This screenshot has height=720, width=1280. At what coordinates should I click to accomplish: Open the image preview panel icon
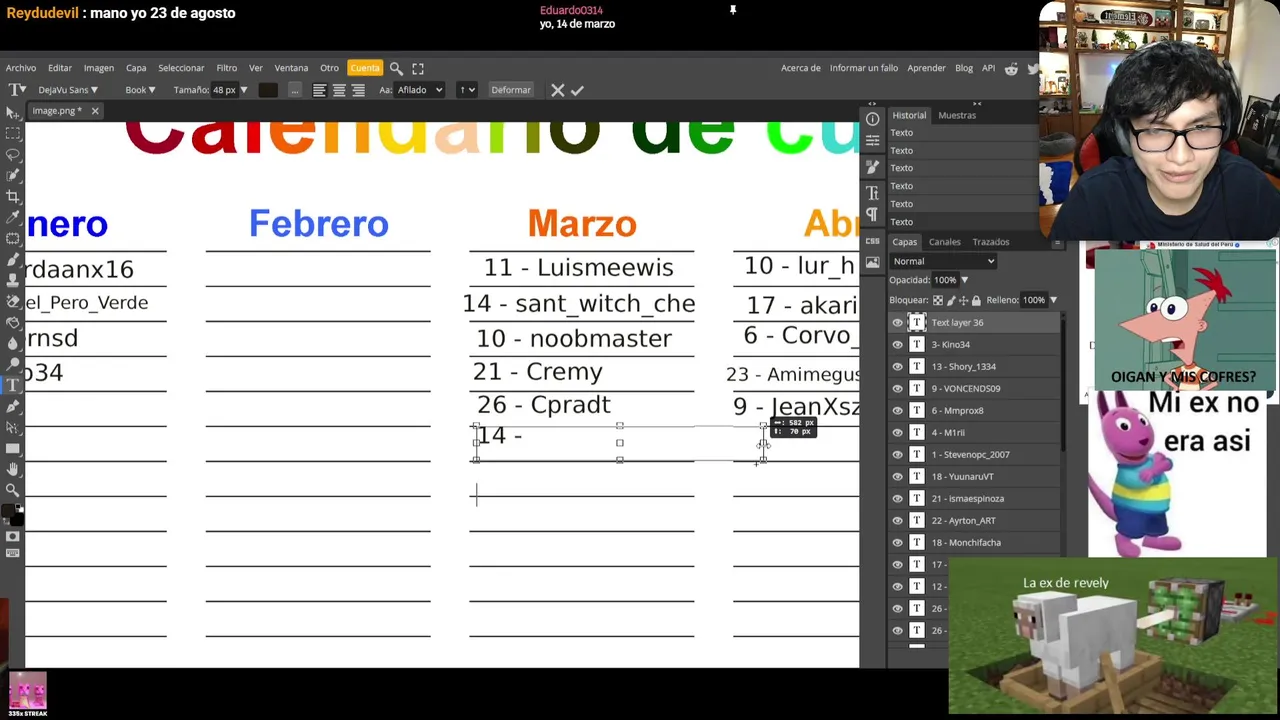[x=872, y=263]
